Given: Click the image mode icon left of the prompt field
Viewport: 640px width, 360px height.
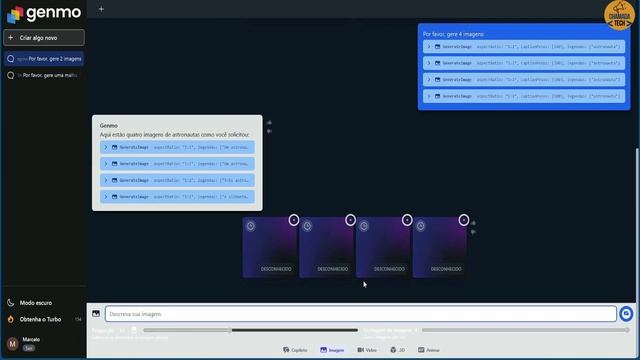Looking at the screenshot, I should click(x=96, y=313).
